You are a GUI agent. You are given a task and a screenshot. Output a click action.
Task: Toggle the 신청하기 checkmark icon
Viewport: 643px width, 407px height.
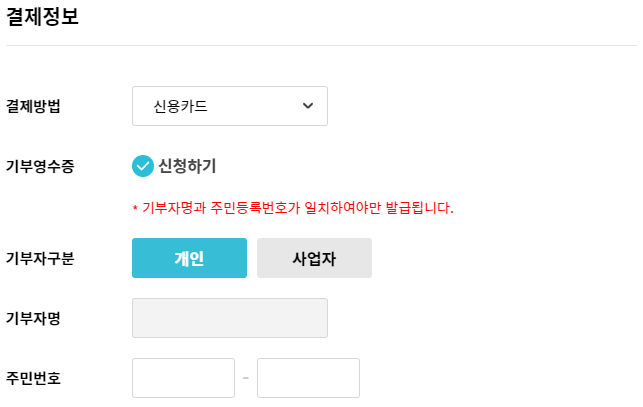[x=143, y=166]
